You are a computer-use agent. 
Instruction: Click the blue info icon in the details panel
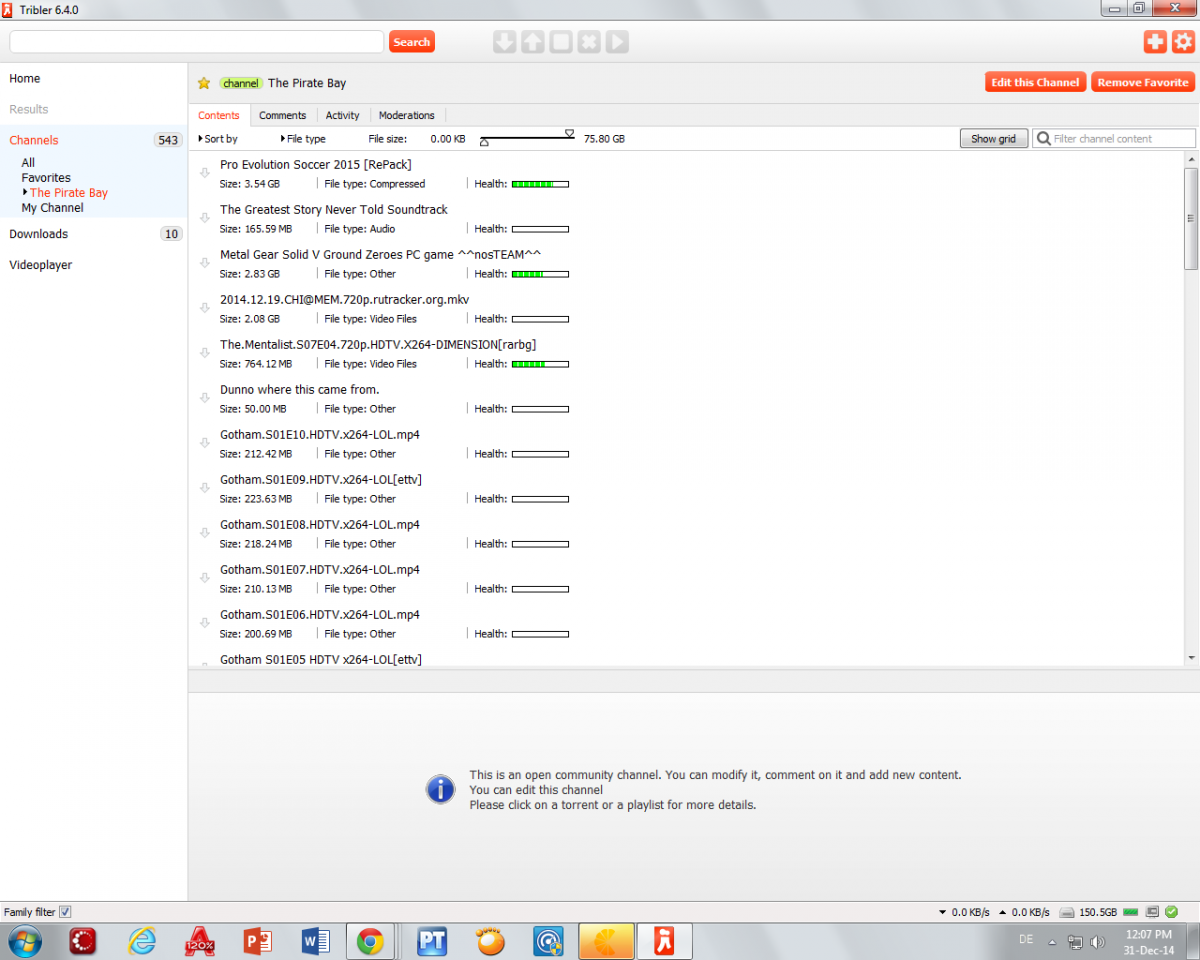point(441,790)
